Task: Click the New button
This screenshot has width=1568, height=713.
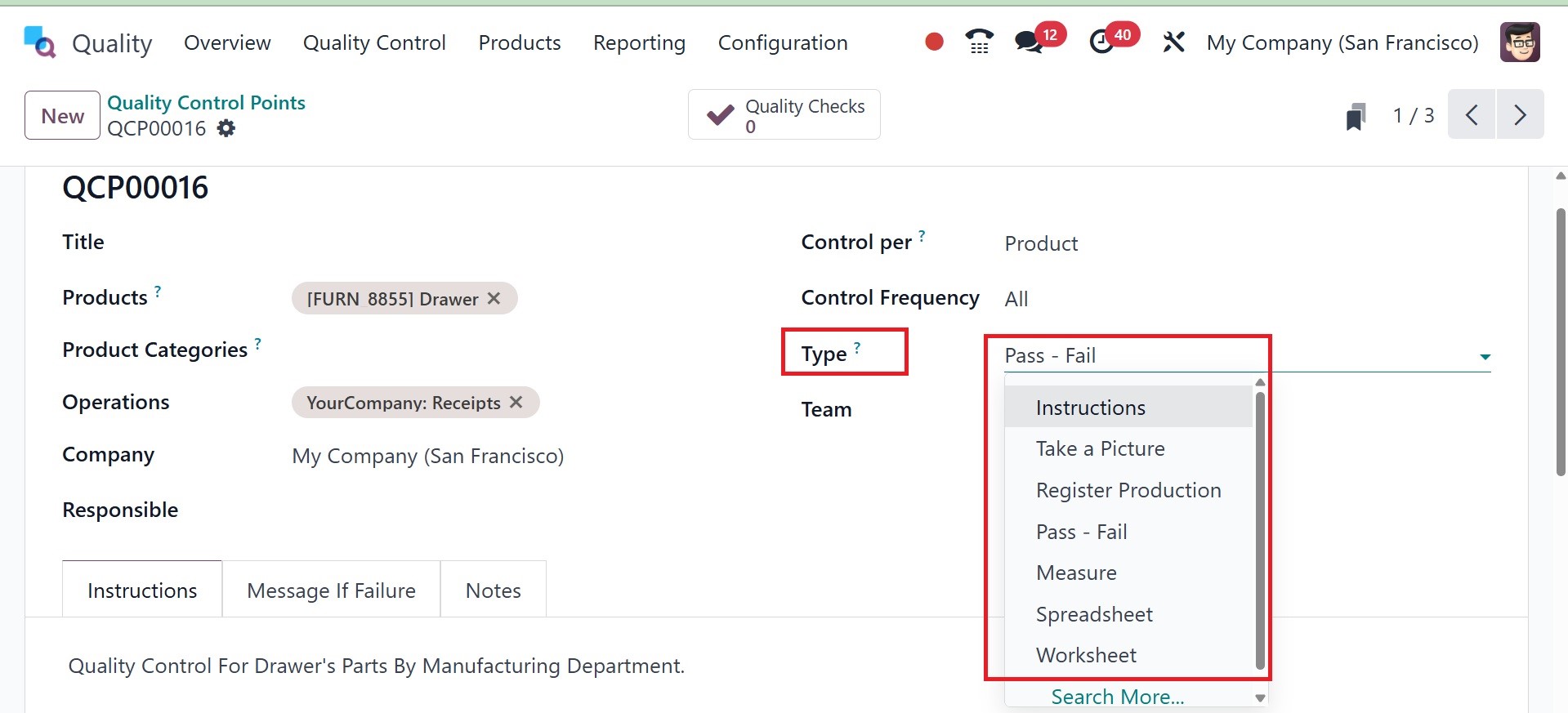Action: coord(62,116)
